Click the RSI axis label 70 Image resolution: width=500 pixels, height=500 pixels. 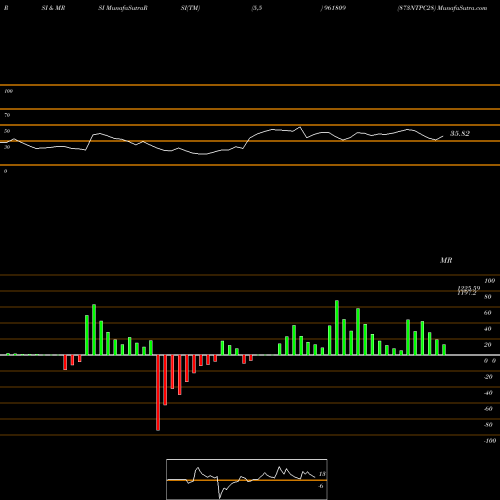point(7,115)
